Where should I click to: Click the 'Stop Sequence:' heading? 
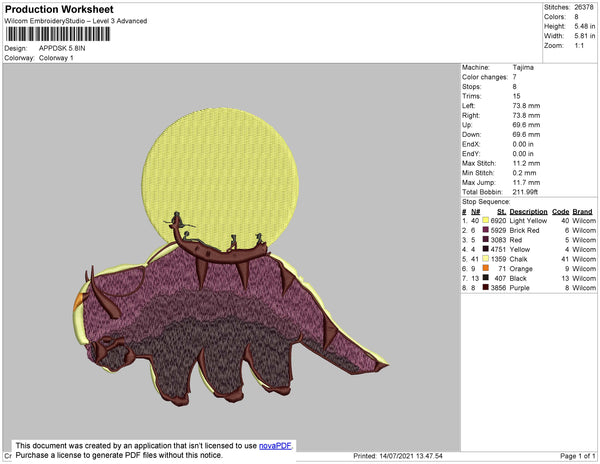tap(486, 202)
